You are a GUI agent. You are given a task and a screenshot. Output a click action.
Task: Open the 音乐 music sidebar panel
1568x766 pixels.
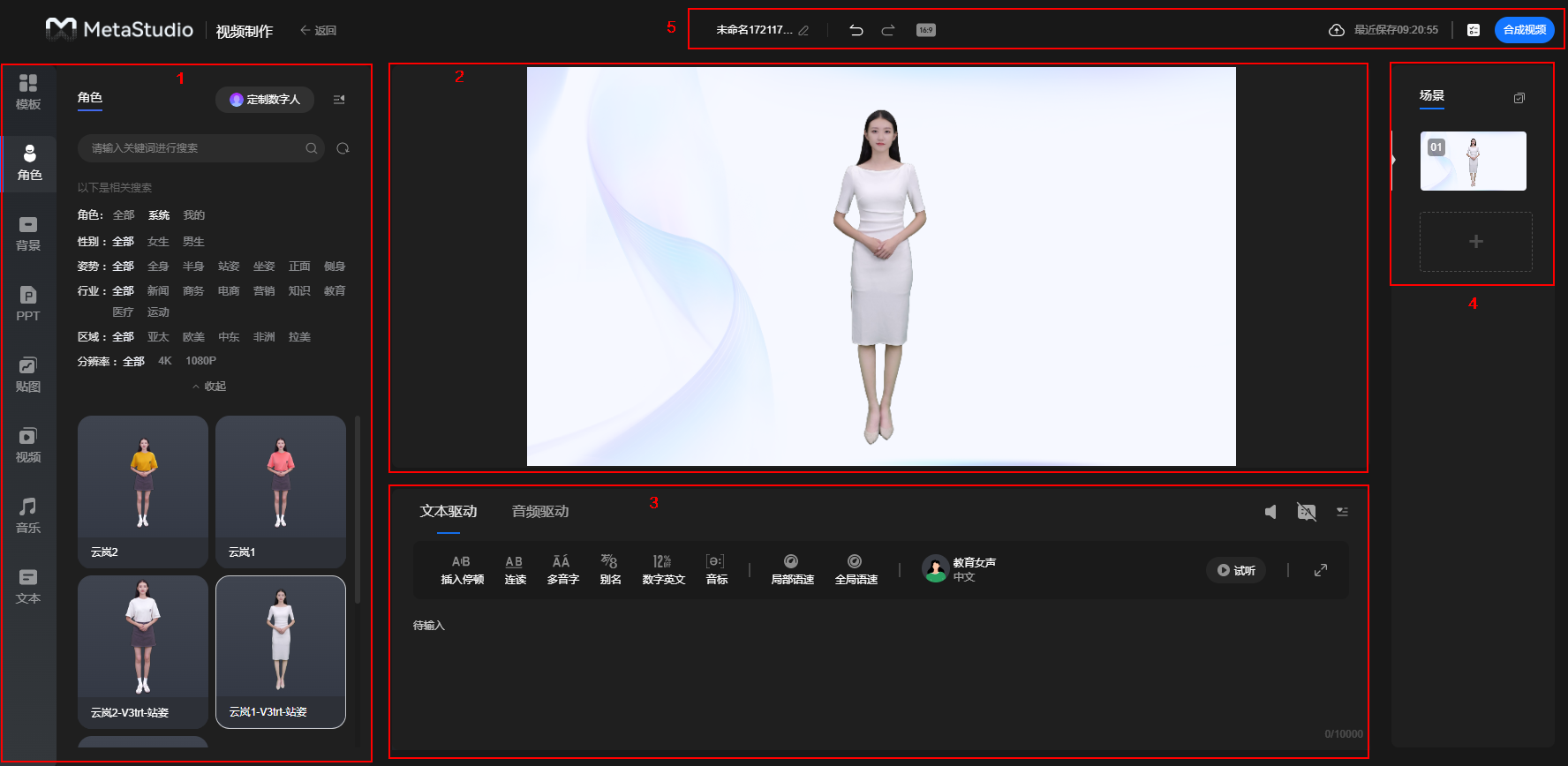coord(28,516)
